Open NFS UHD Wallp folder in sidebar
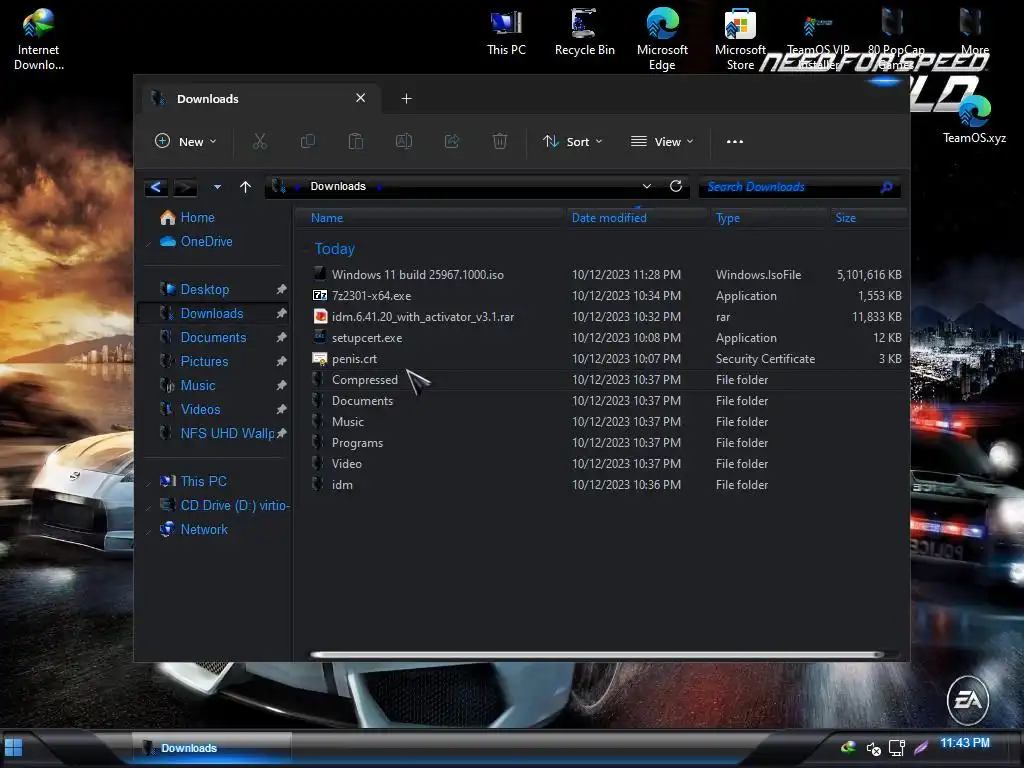The width and height of the screenshot is (1024, 768). point(227,433)
